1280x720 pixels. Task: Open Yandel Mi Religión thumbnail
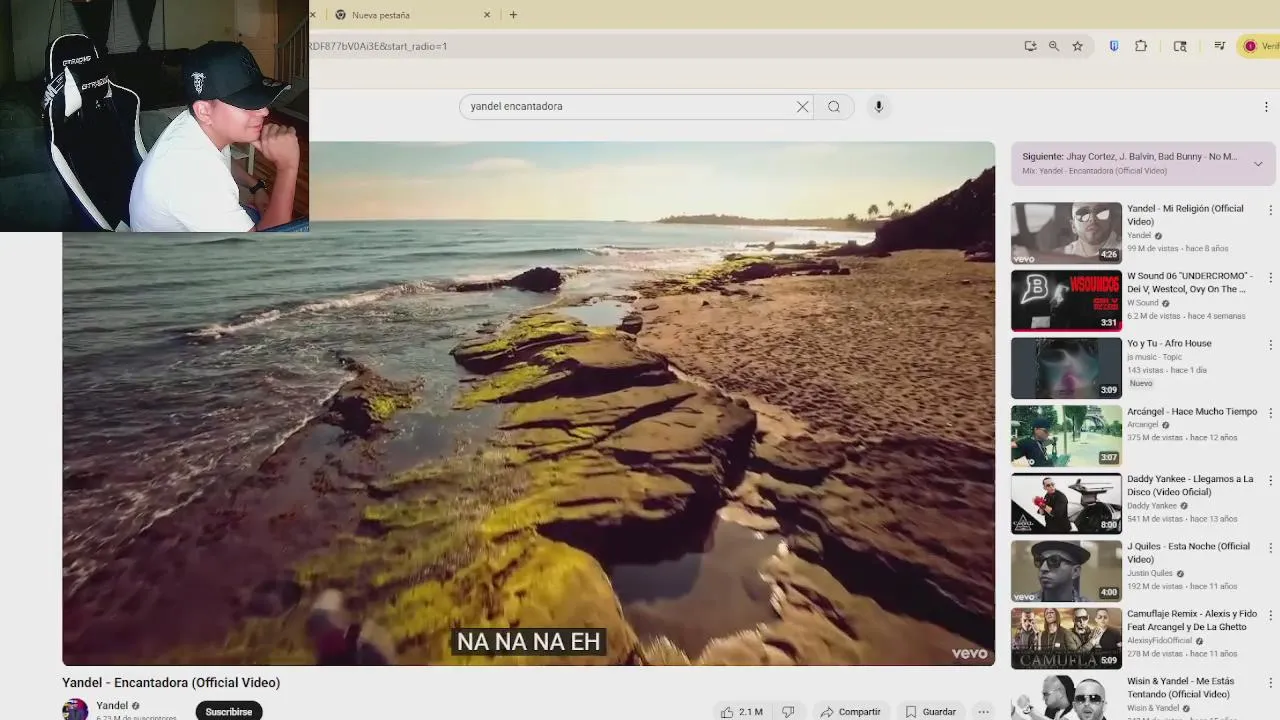[x=1066, y=233]
